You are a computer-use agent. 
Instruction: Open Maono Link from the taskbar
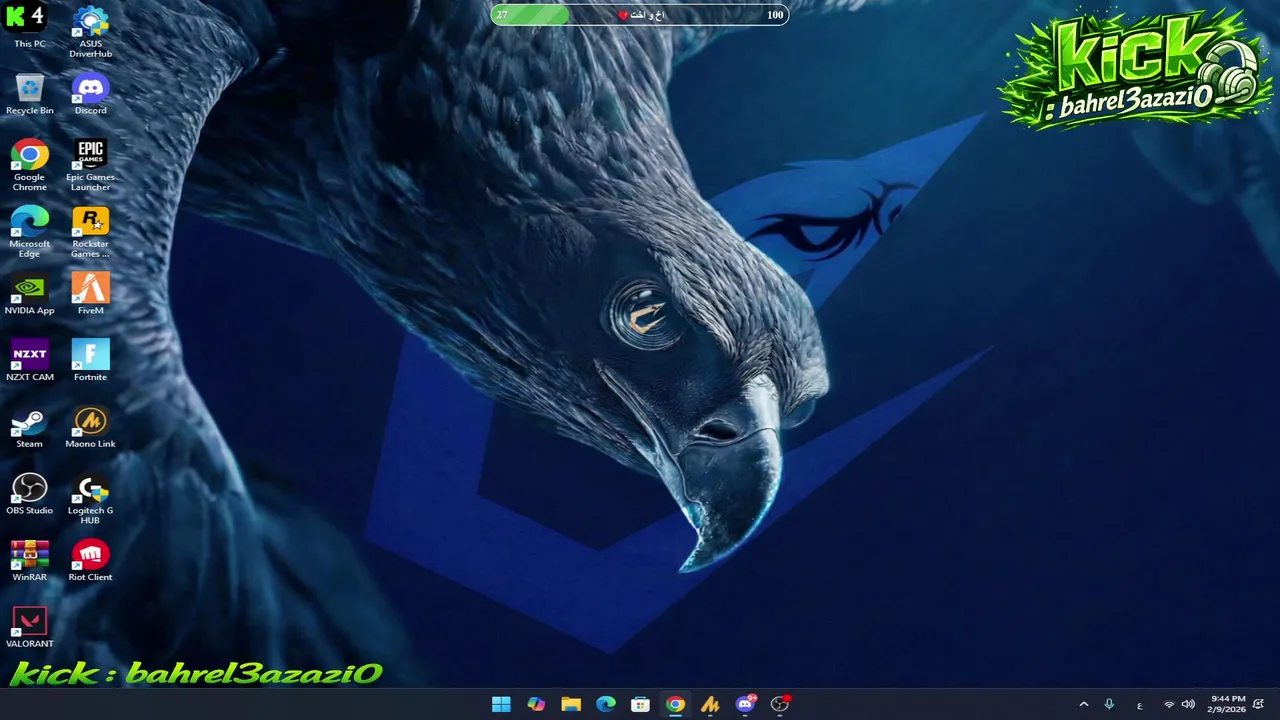tap(710, 704)
